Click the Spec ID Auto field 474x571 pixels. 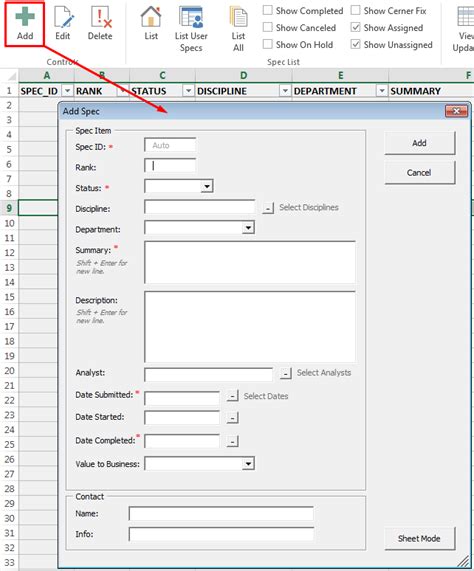[x=170, y=145]
